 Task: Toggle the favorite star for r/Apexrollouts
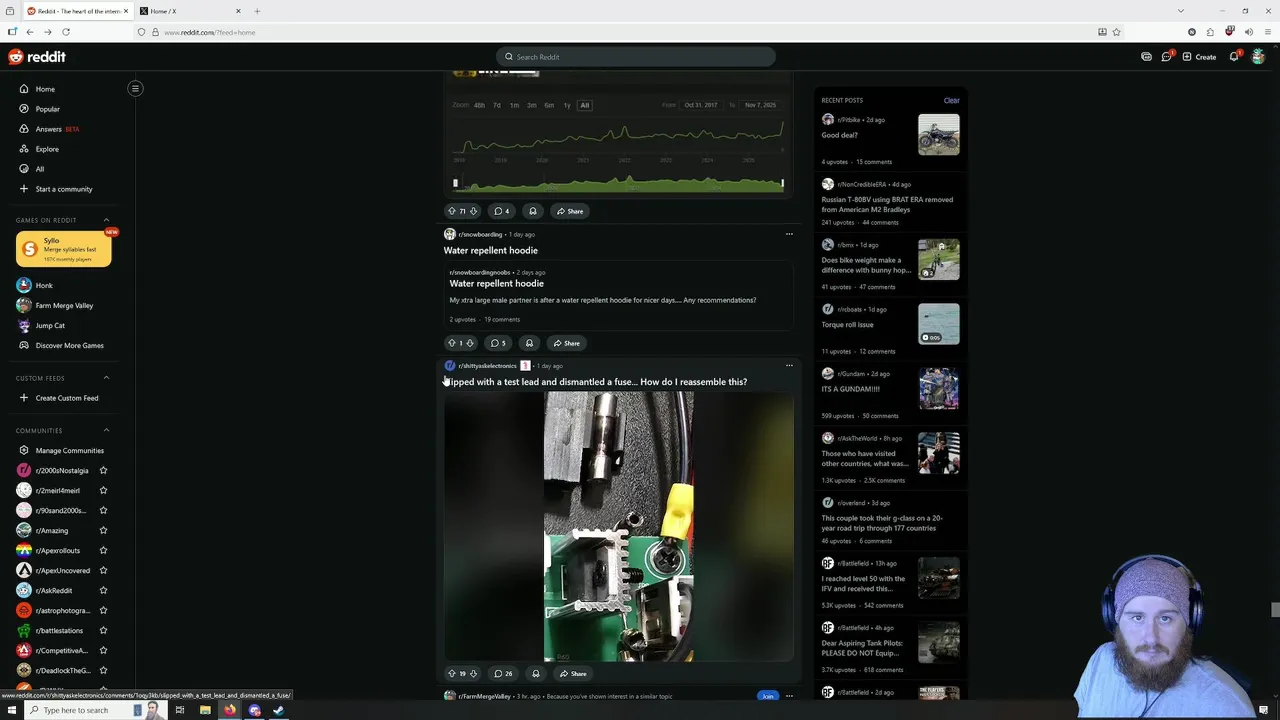(x=103, y=550)
